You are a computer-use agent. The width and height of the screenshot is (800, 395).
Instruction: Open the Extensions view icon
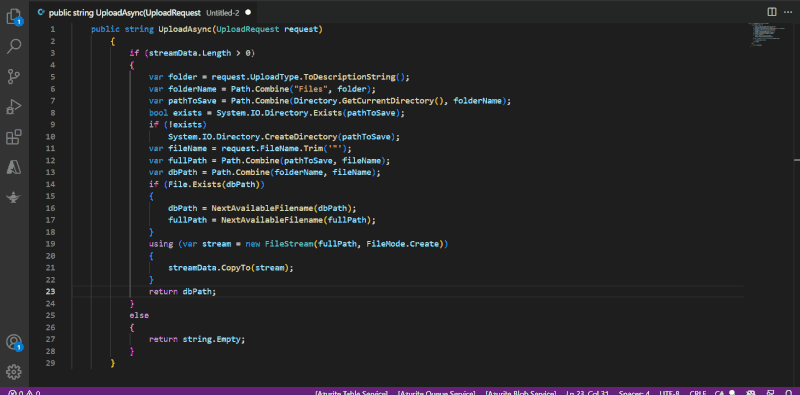pyautogui.click(x=14, y=137)
